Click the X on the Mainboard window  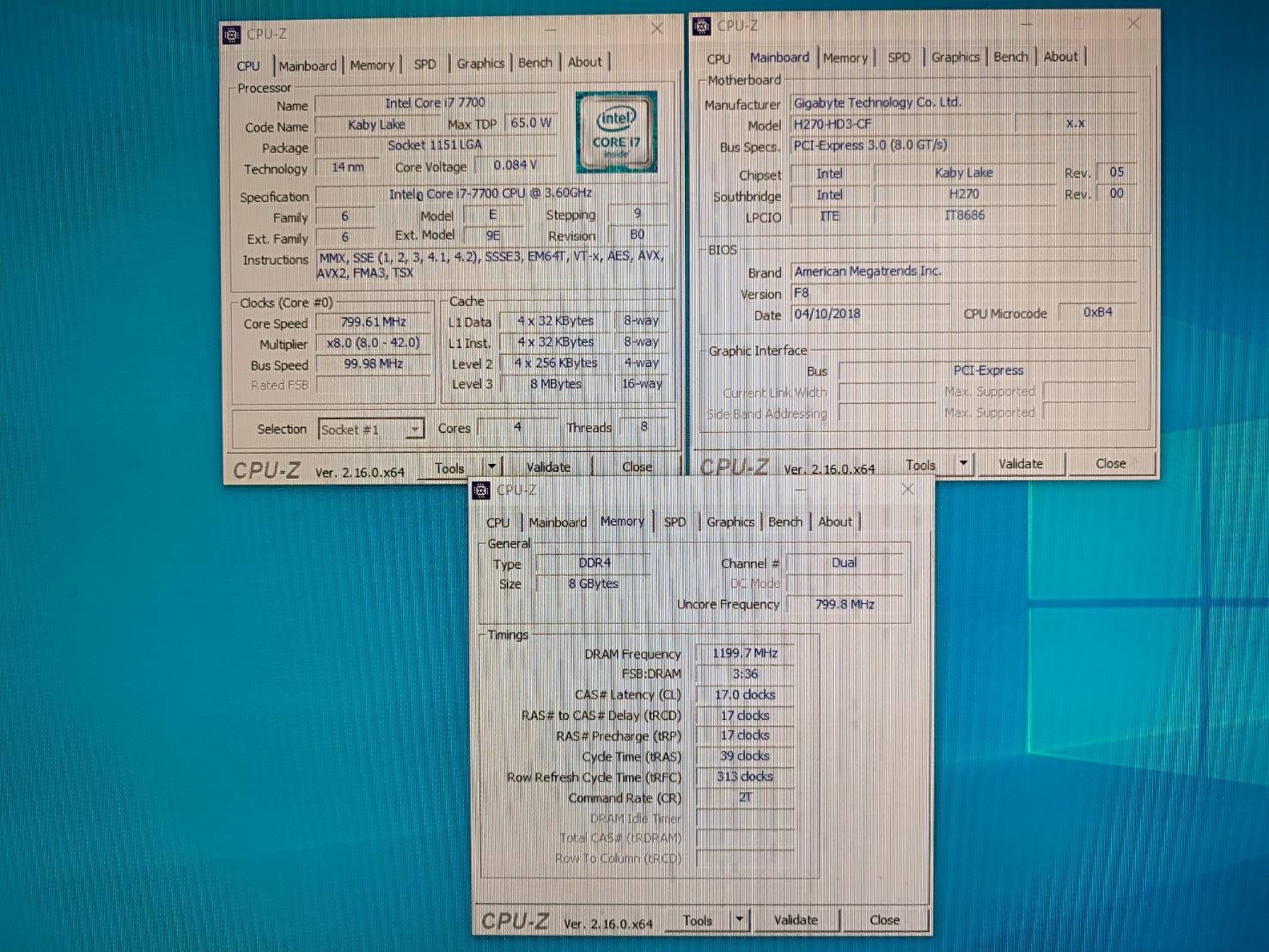tap(1134, 23)
